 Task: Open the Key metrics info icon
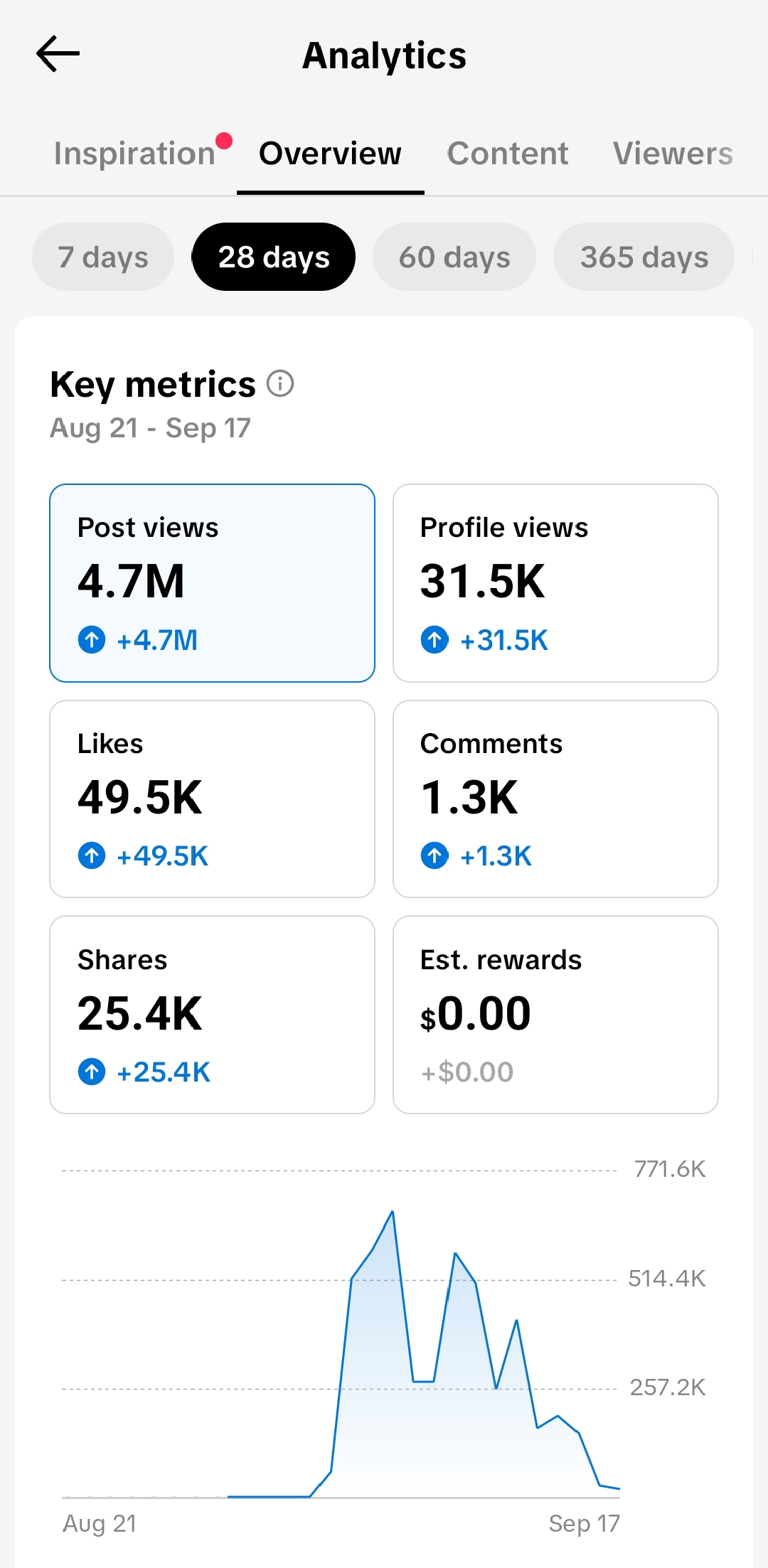[280, 383]
